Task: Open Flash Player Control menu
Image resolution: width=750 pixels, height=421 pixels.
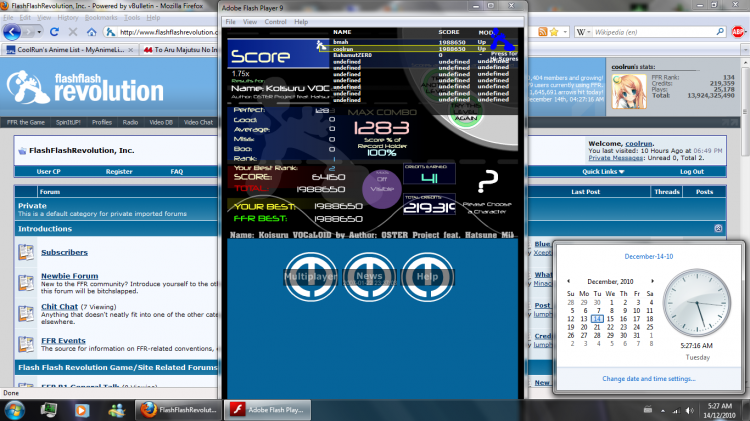Action: pyautogui.click(x=276, y=22)
